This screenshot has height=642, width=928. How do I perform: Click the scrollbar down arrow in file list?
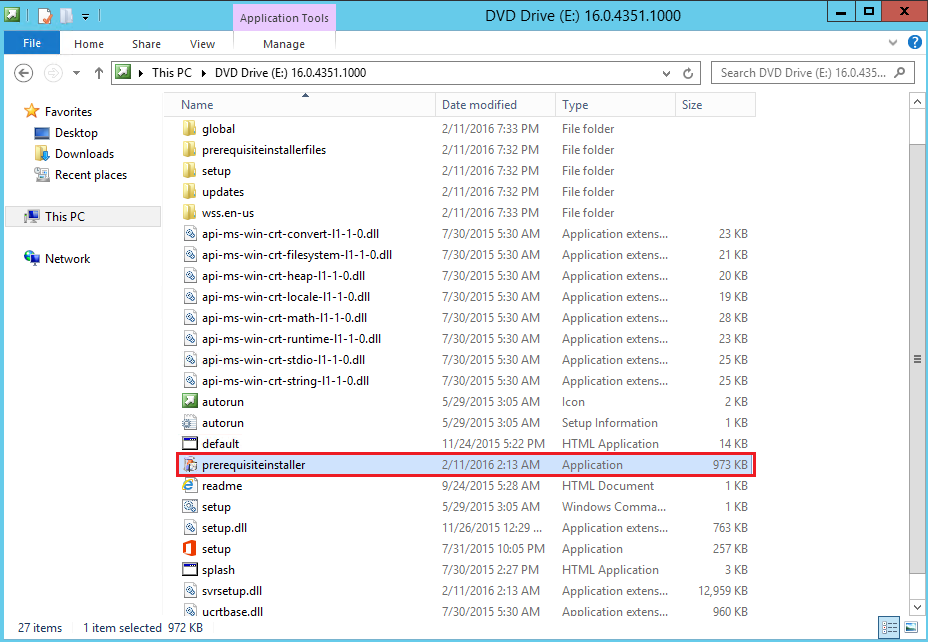[x=917, y=607]
